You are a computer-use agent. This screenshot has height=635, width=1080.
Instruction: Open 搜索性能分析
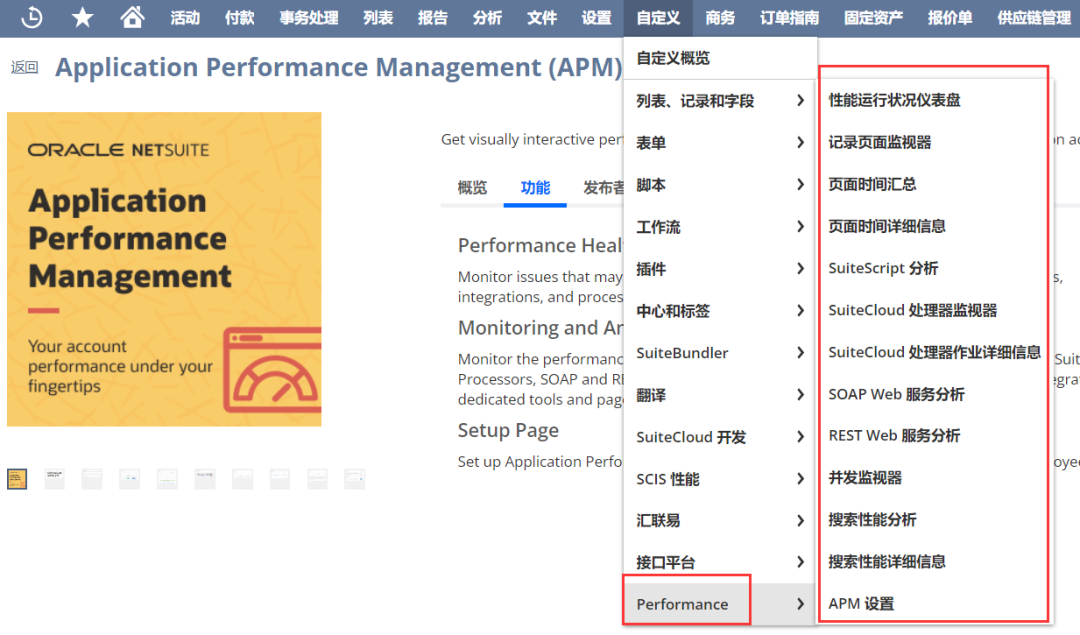[x=872, y=520]
